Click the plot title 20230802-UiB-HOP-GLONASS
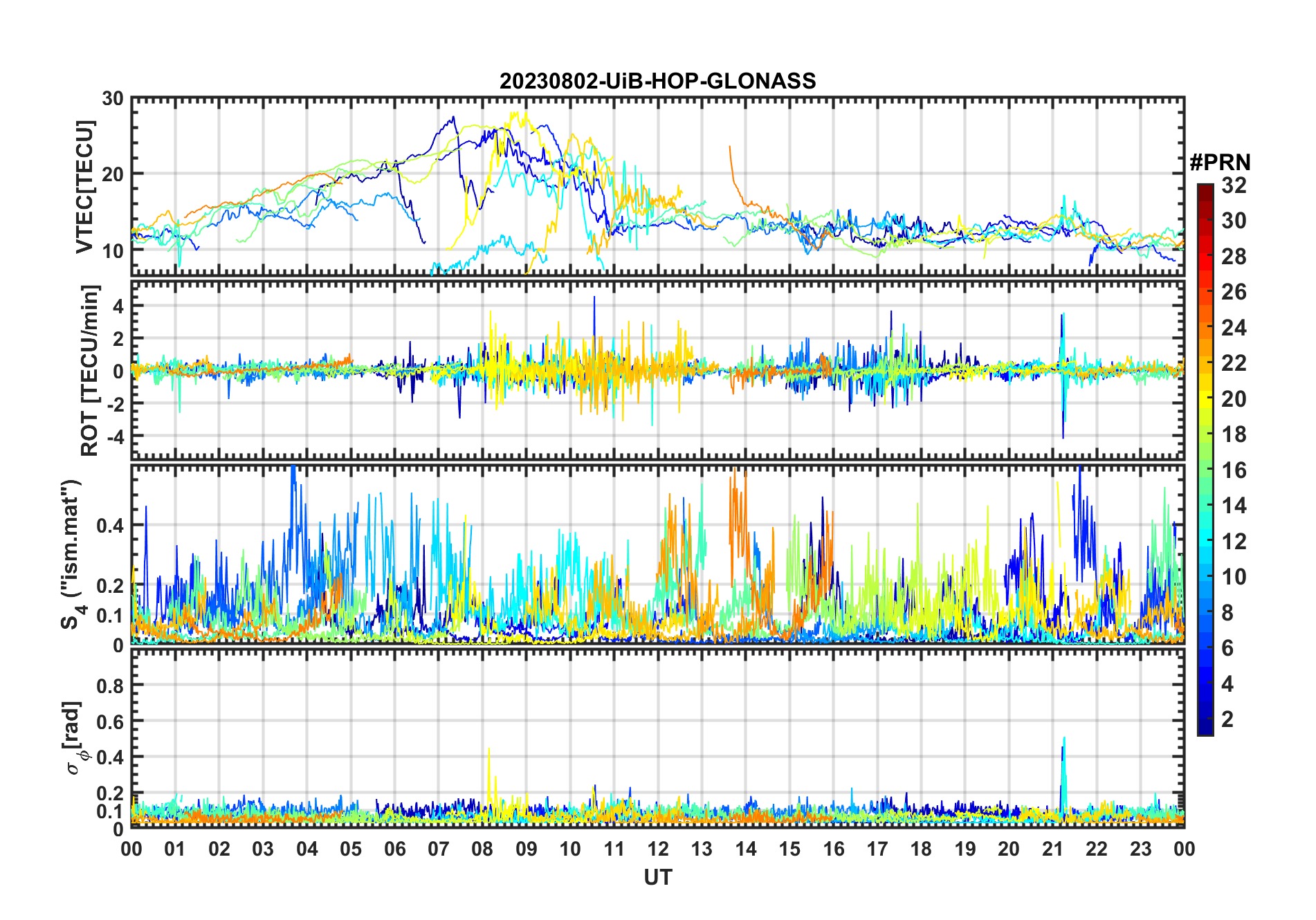 coord(657,82)
